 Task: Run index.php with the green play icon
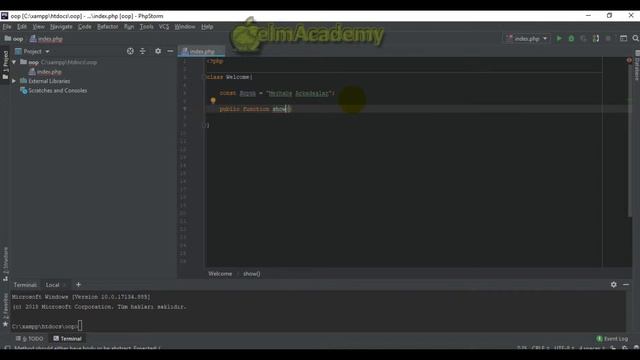tap(559, 38)
